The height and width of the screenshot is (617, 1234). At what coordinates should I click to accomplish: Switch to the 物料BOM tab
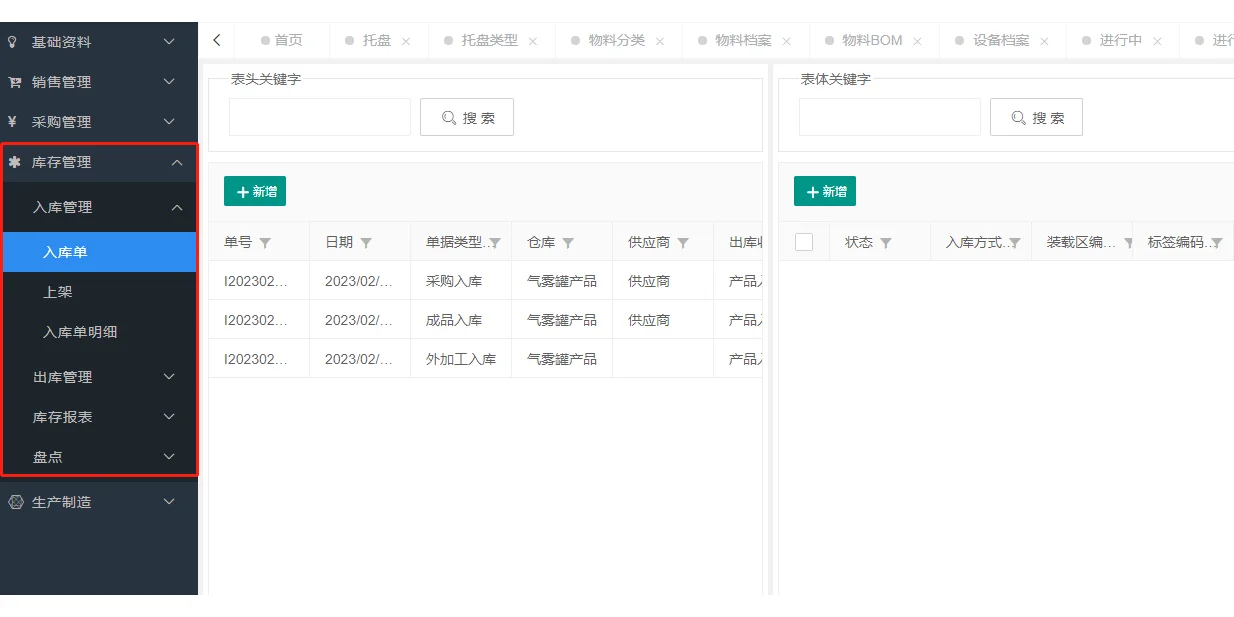coord(869,40)
